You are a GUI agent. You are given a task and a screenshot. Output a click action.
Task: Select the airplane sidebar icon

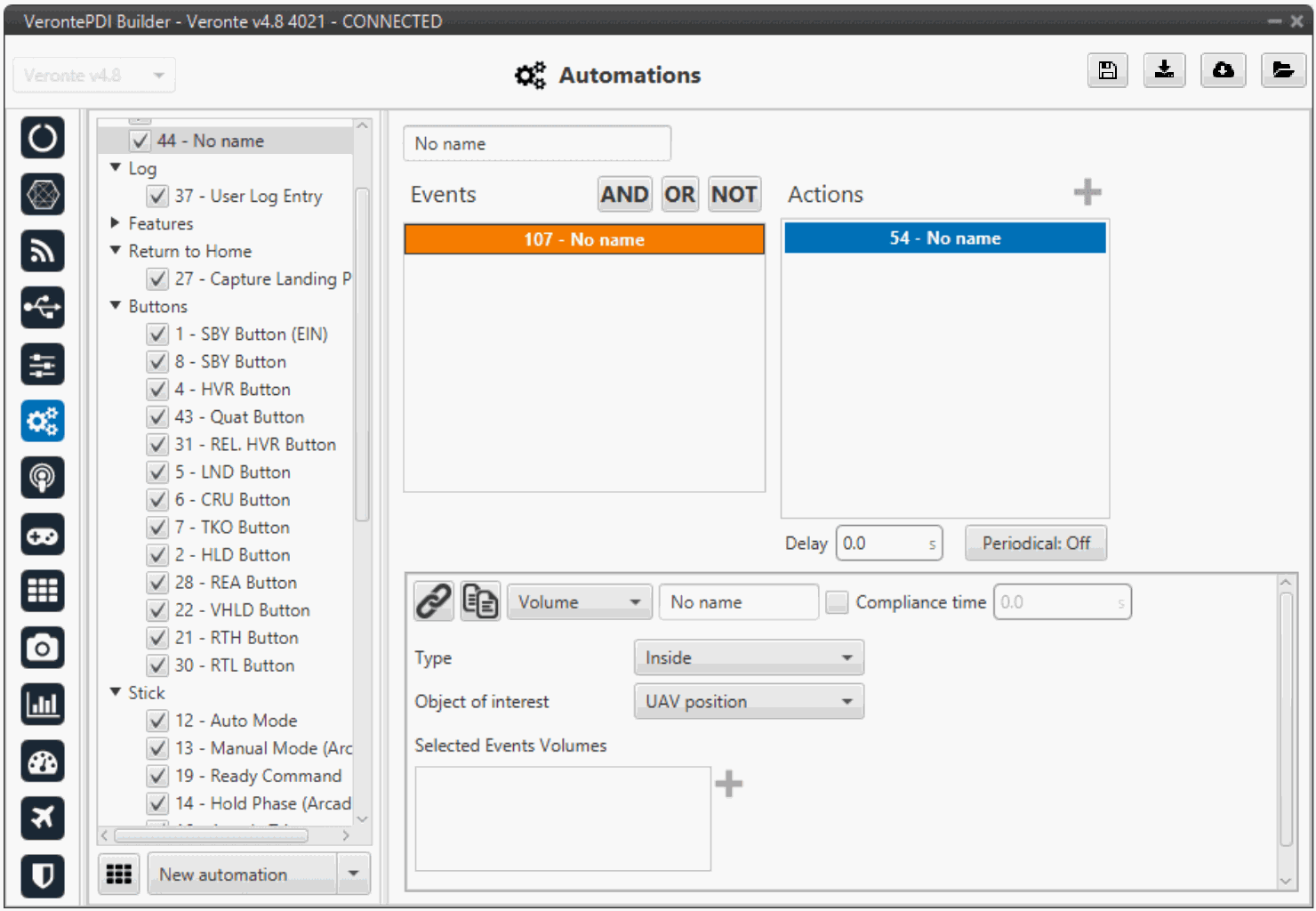point(43,818)
